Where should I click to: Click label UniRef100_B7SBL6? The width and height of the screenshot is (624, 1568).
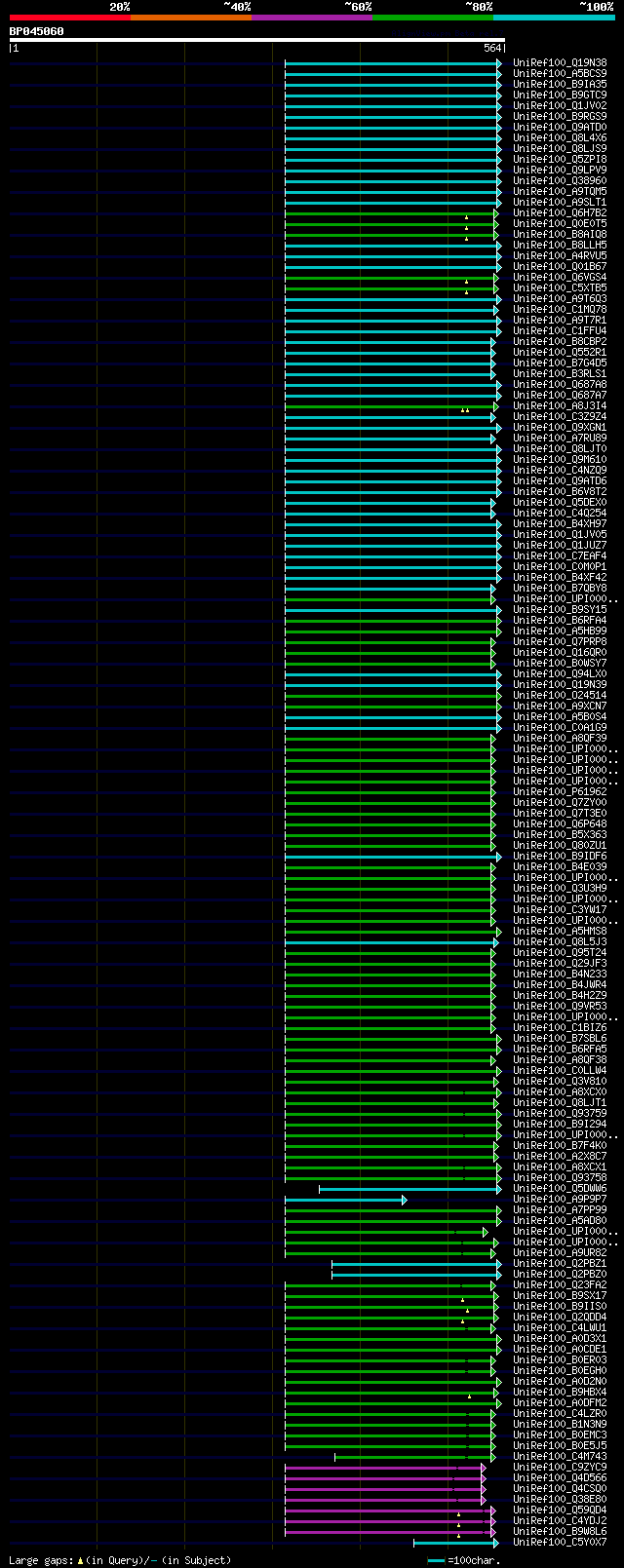(560, 1039)
